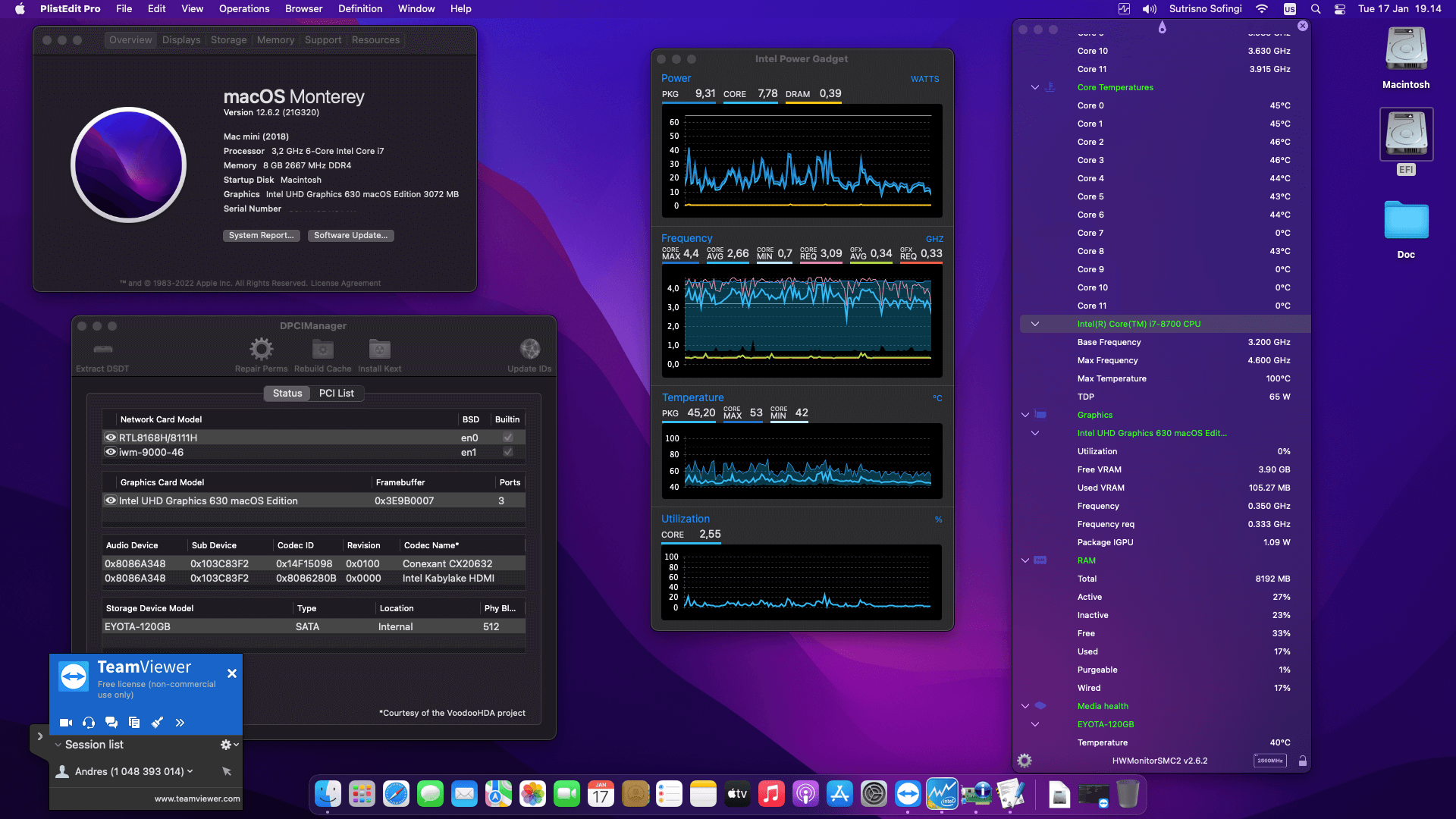This screenshot has width=1456, height=819.
Task: Collapse the TeamViewer panel with the side arrow
Action: point(39,736)
